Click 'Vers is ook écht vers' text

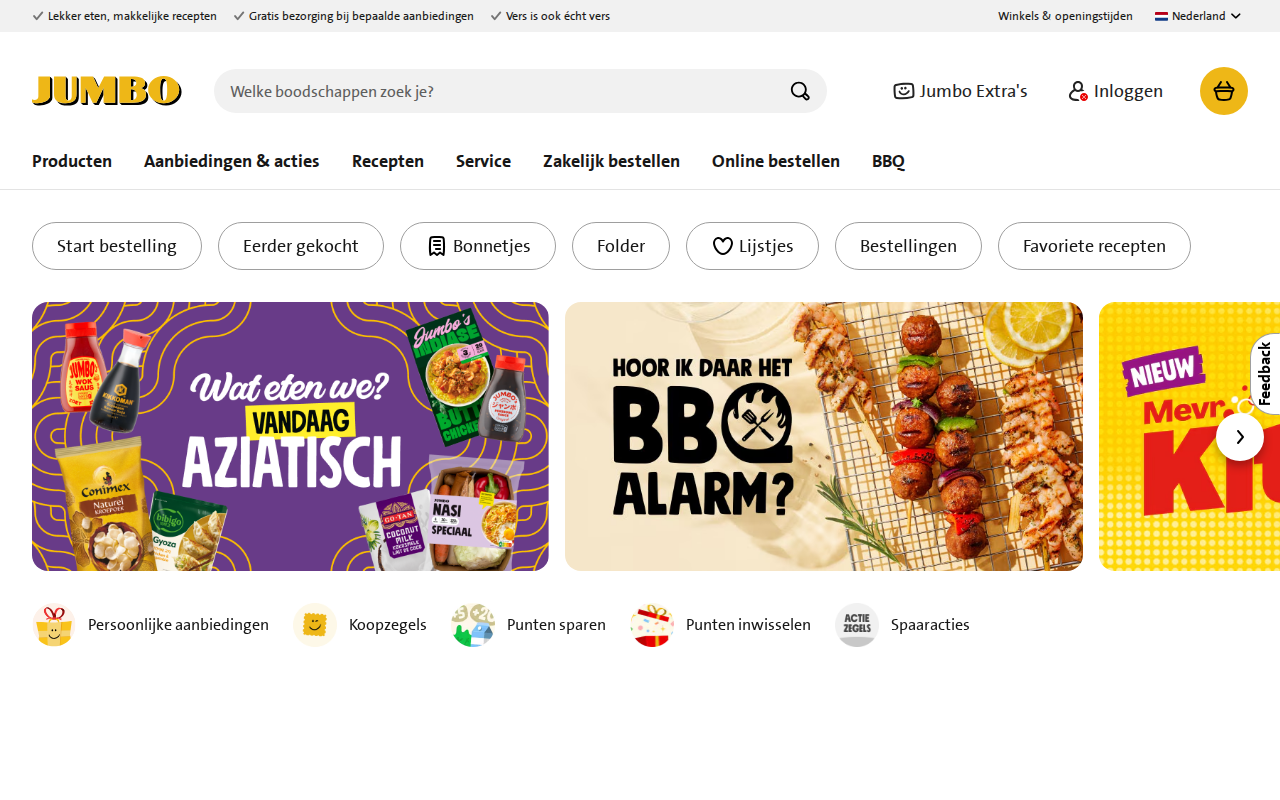pyautogui.click(x=558, y=16)
